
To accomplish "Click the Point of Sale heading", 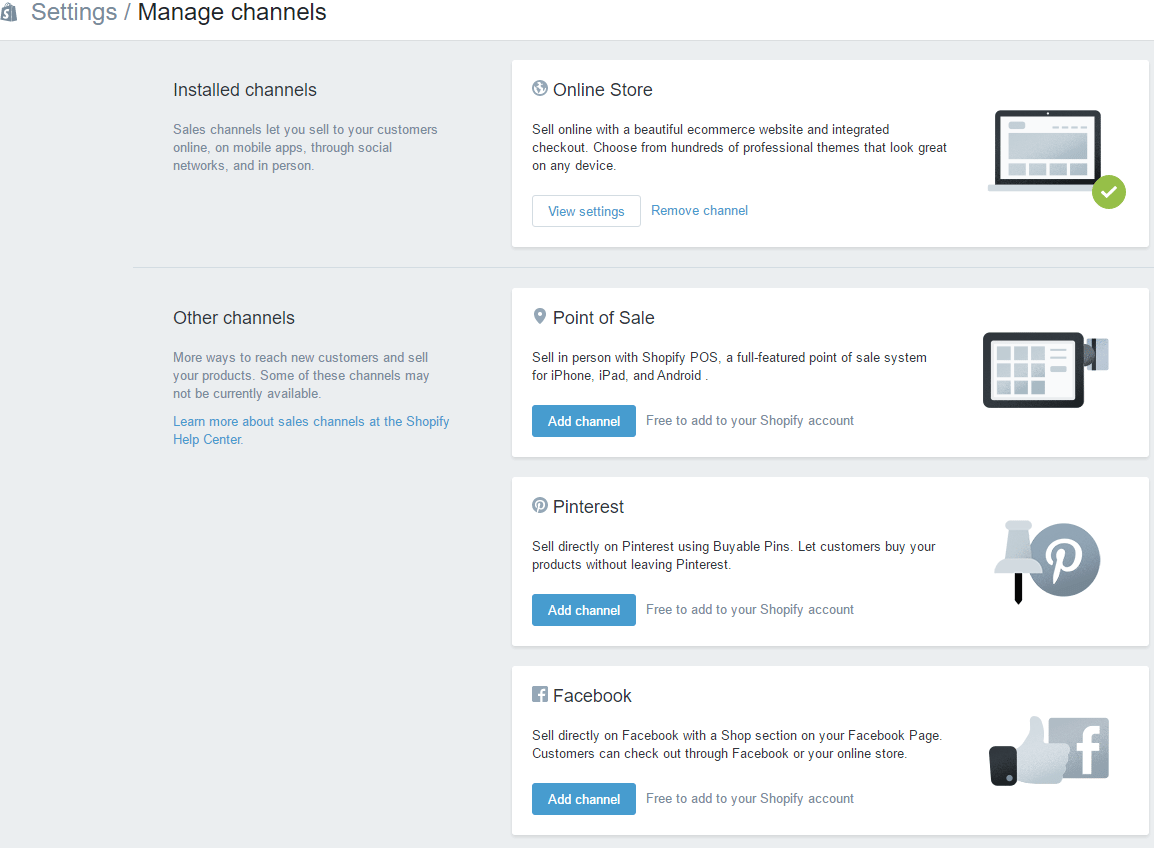I will [603, 318].
